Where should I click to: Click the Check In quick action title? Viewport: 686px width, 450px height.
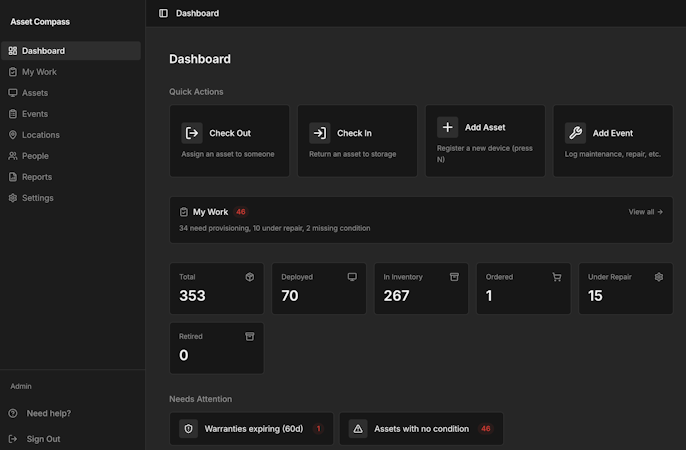(x=354, y=133)
